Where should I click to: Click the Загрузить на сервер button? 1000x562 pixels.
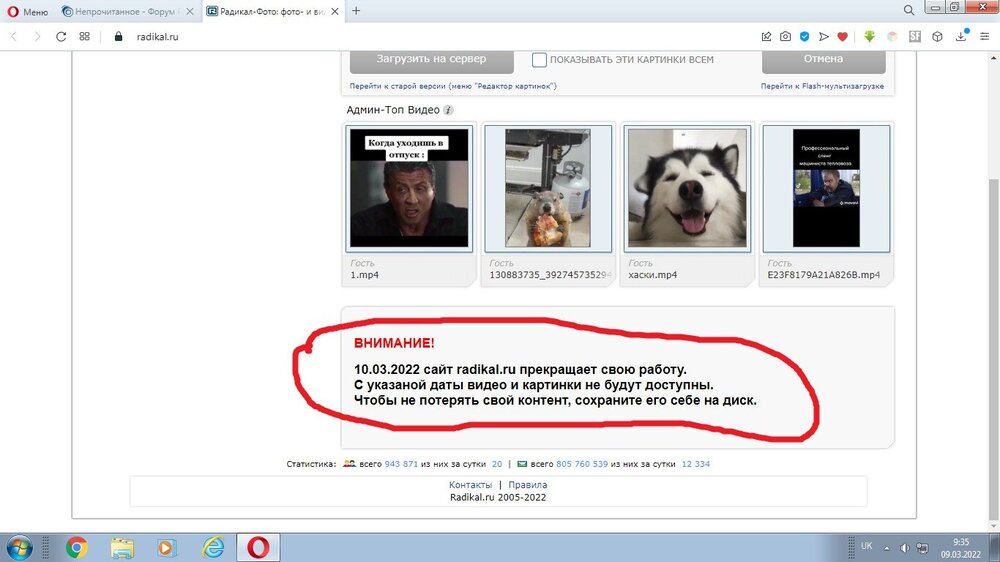(x=431, y=59)
